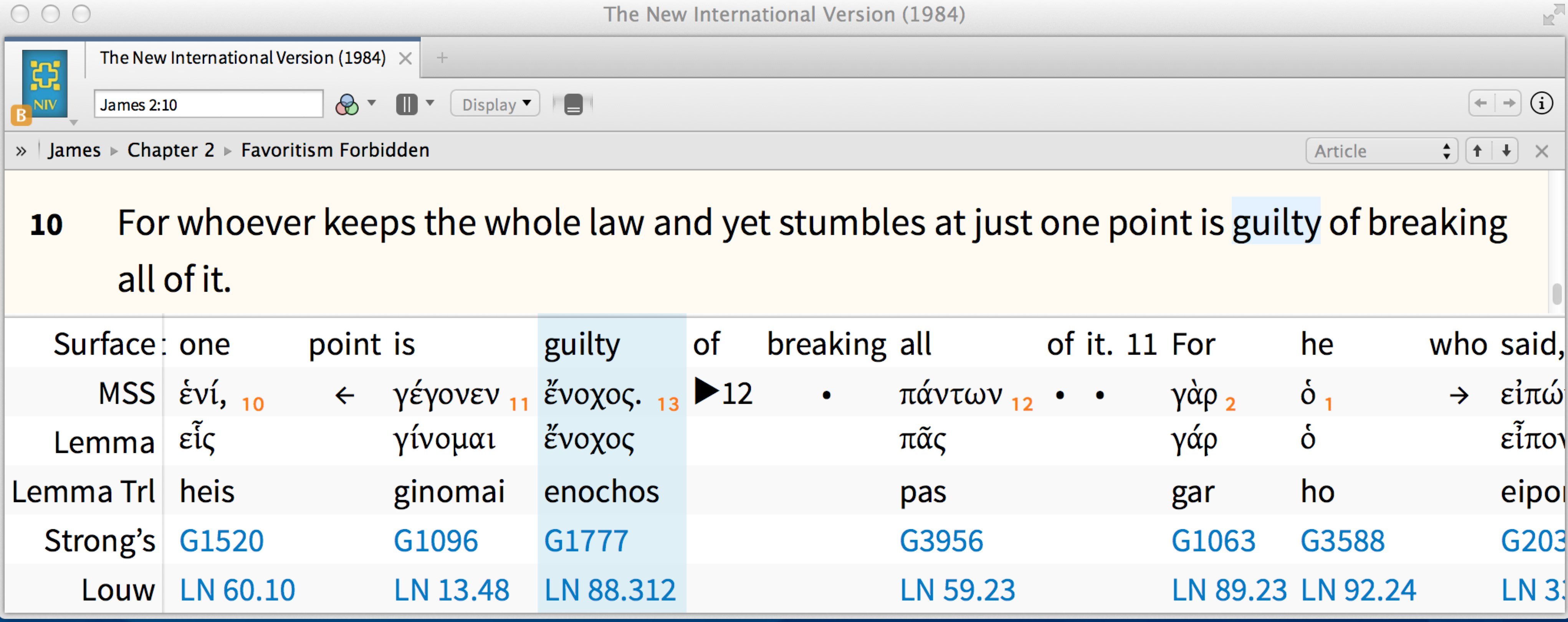This screenshot has width=1568, height=622.
Task: Click the verse number 10
Action: 46,225
